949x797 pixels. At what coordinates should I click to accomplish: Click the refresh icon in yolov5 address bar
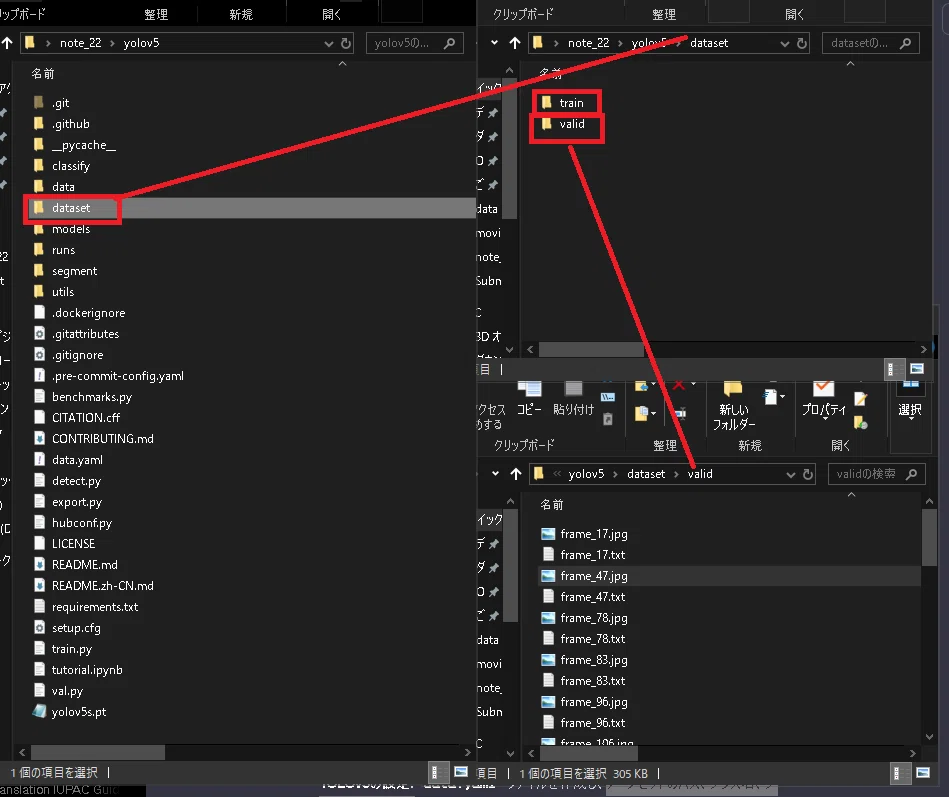tap(346, 43)
